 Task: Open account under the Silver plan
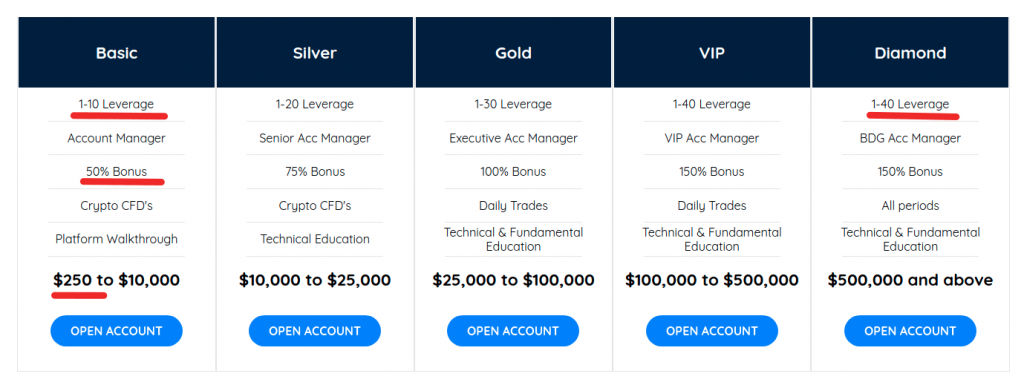click(x=315, y=331)
